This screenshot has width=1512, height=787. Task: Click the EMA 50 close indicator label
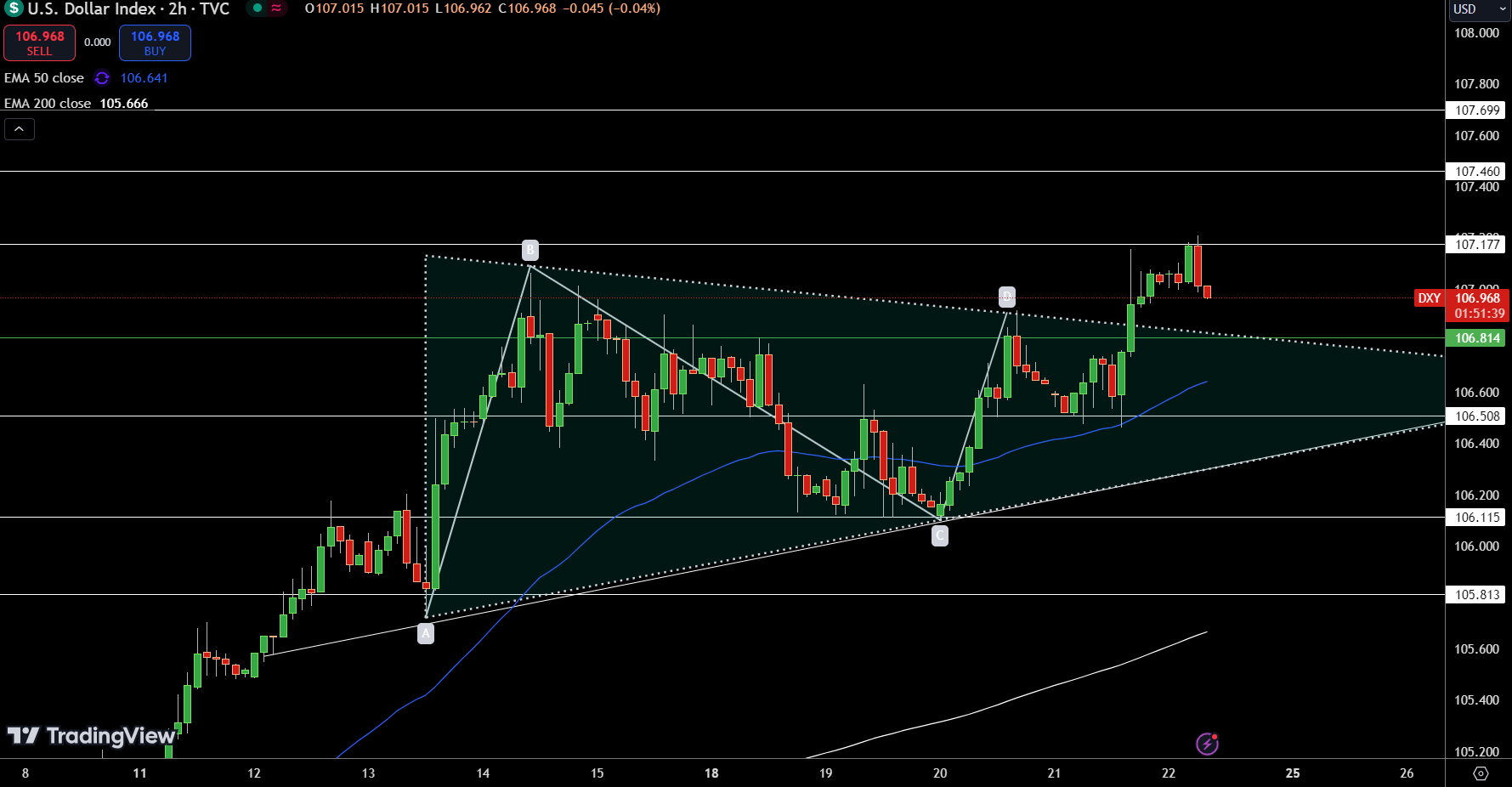point(44,78)
